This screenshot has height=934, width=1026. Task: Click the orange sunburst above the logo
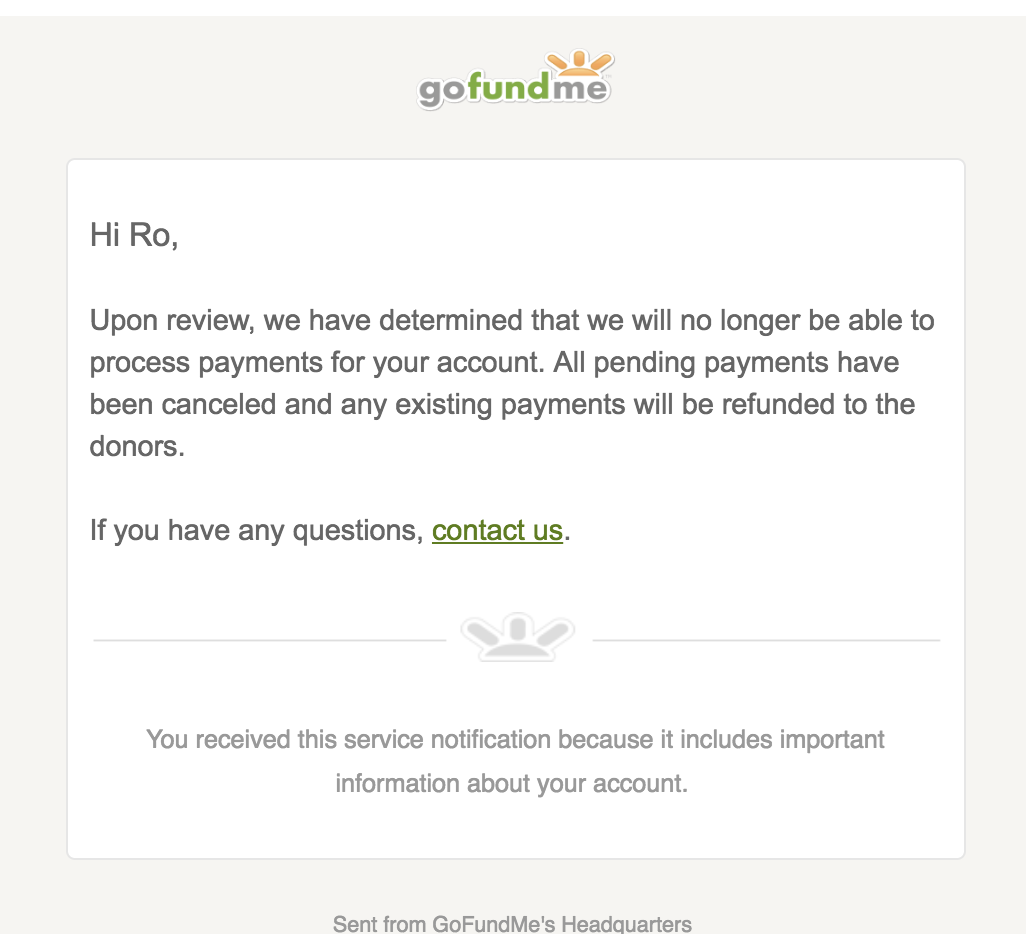click(578, 64)
